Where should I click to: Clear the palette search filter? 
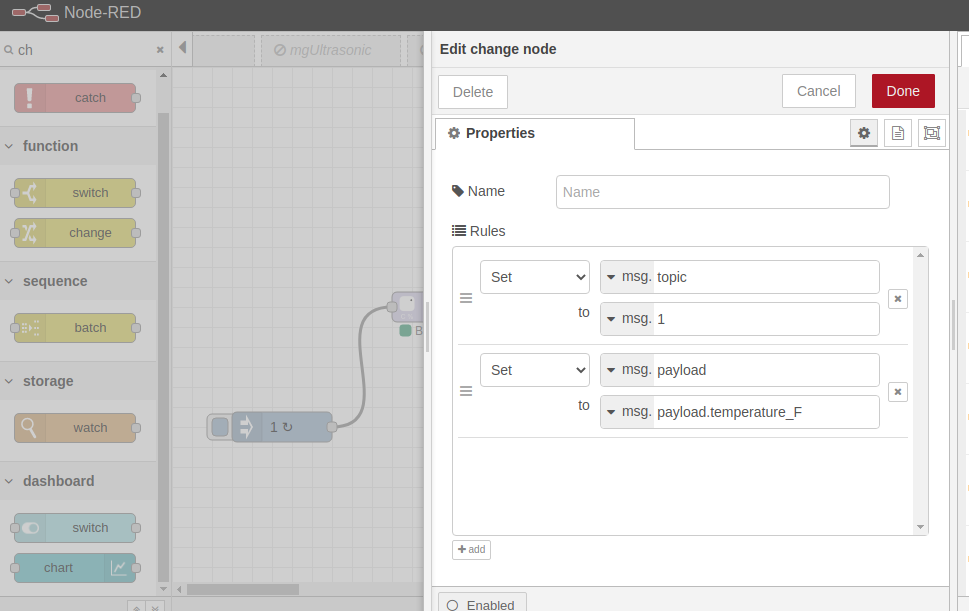click(x=160, y=50)
